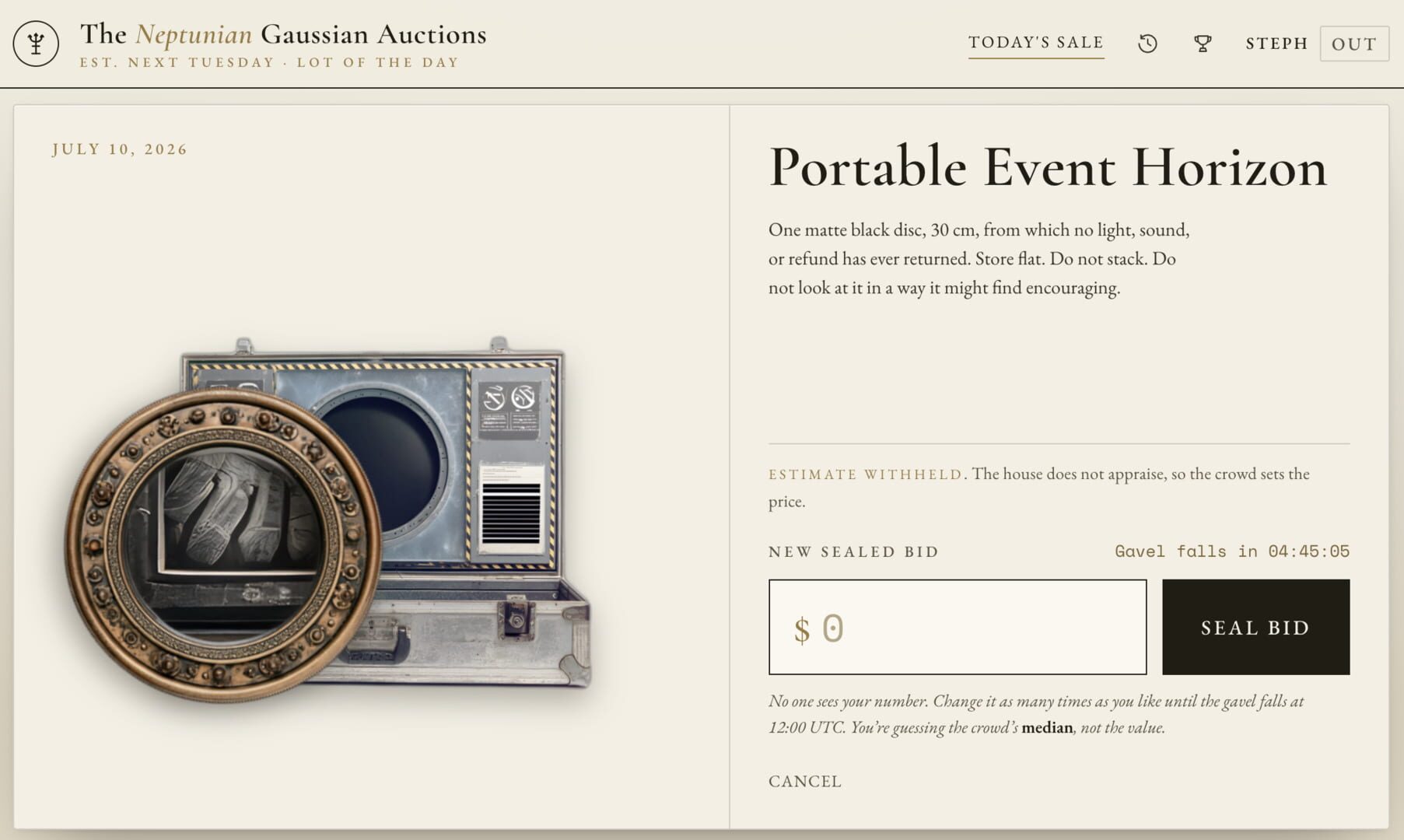Click the trident logo icon
The image size is (1404, 840).
point(36,43)
